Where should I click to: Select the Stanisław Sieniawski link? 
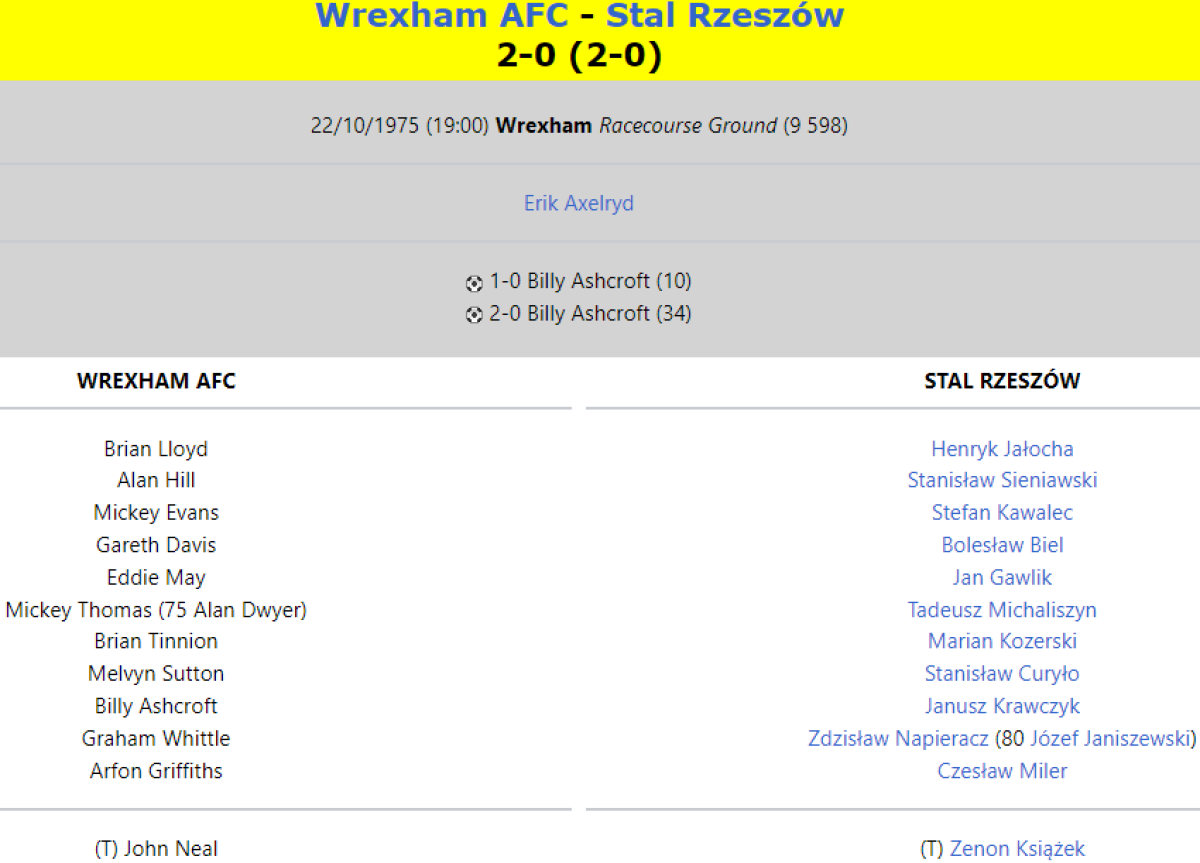coord(1002,480)
